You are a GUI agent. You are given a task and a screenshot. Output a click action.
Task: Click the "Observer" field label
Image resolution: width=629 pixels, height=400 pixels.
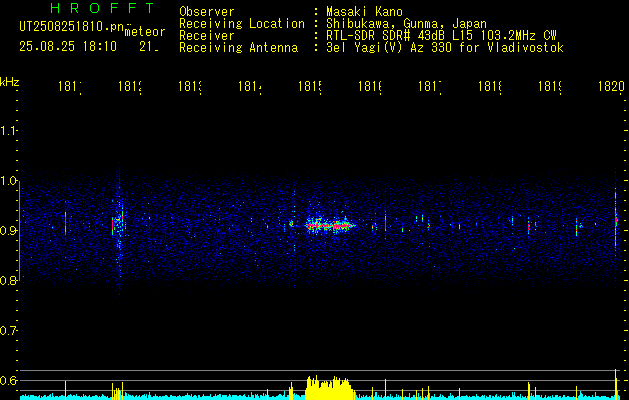click(207, 12)
